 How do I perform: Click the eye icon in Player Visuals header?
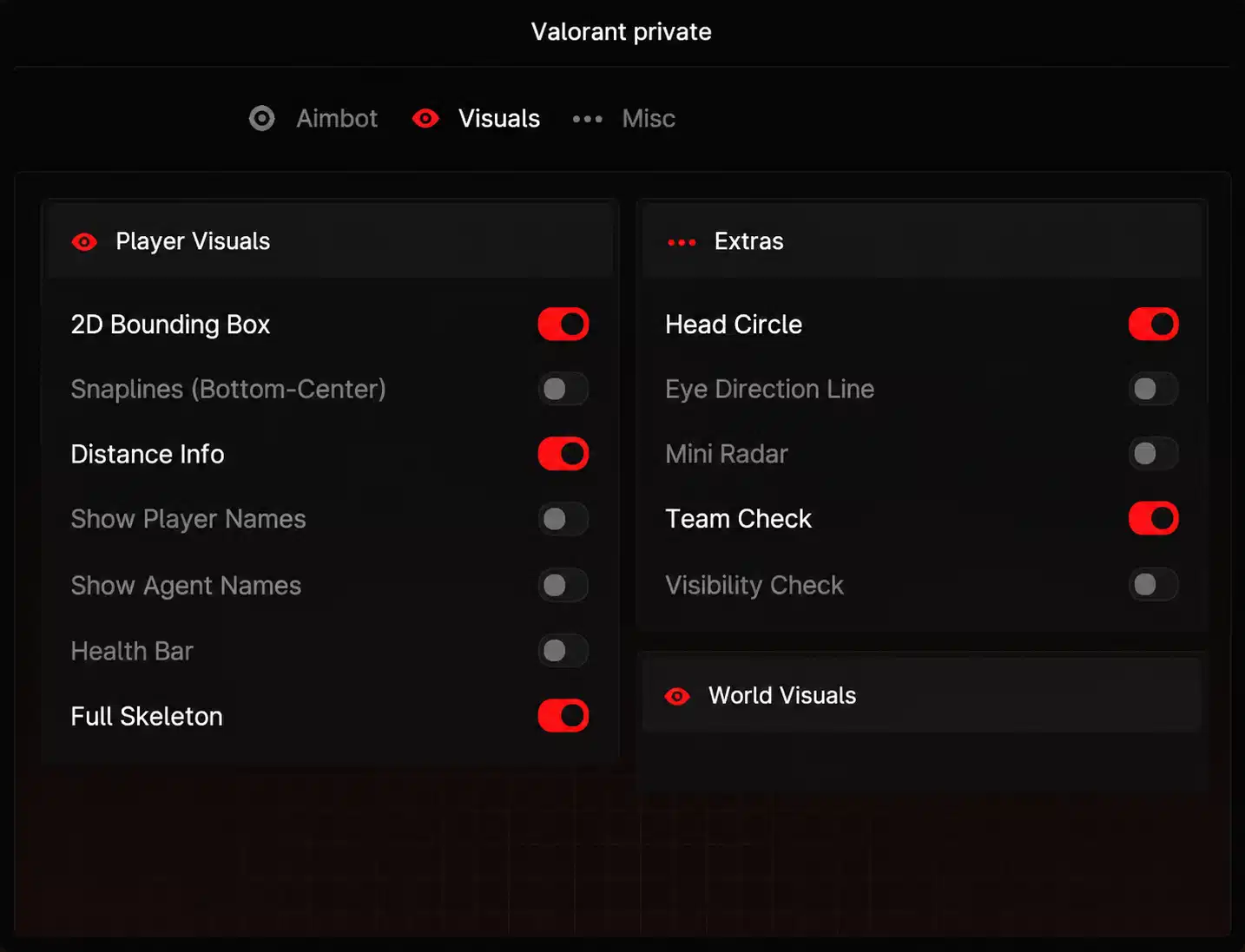[x=84, y=242]
